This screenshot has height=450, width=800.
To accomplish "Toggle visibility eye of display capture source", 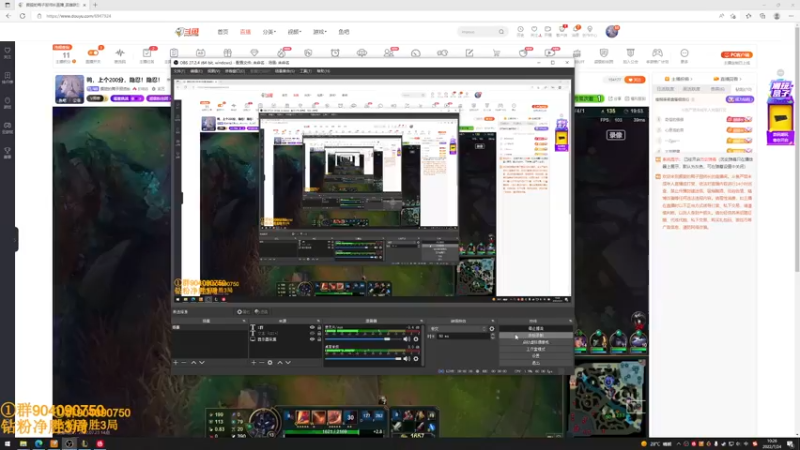I will [x=312, y=339].
